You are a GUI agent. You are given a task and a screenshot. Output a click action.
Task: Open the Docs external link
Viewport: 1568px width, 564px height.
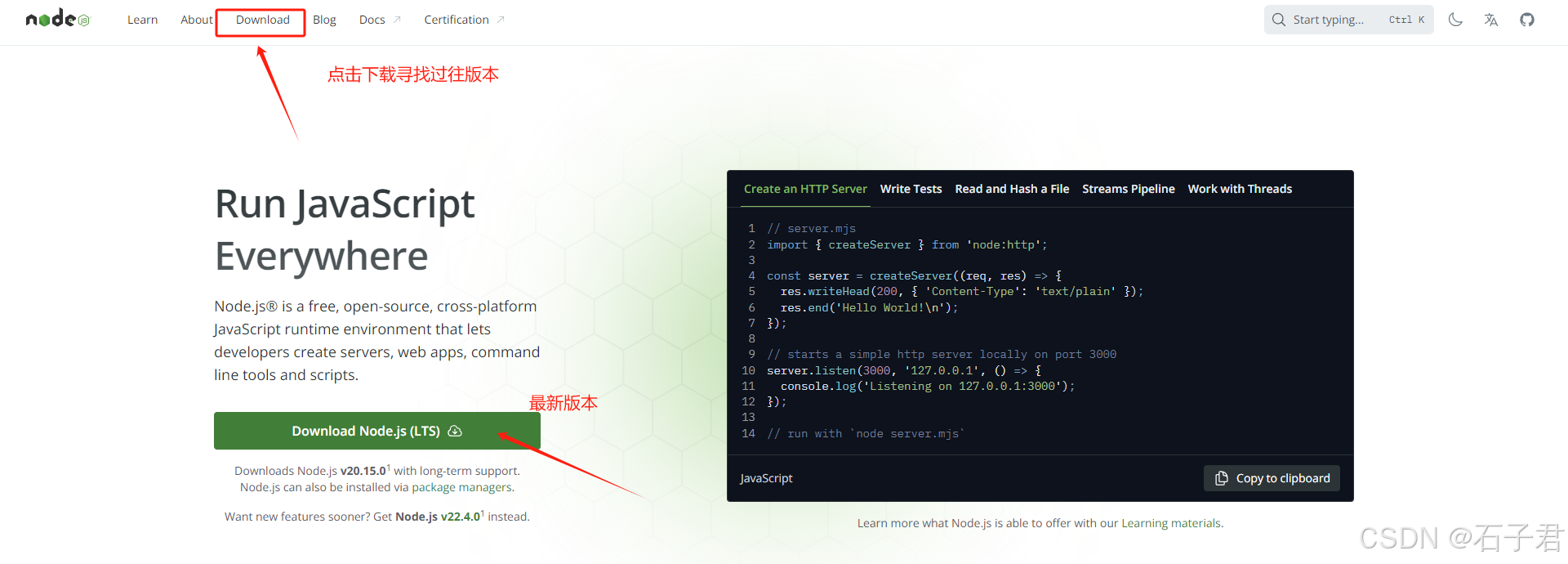point(380,20)
